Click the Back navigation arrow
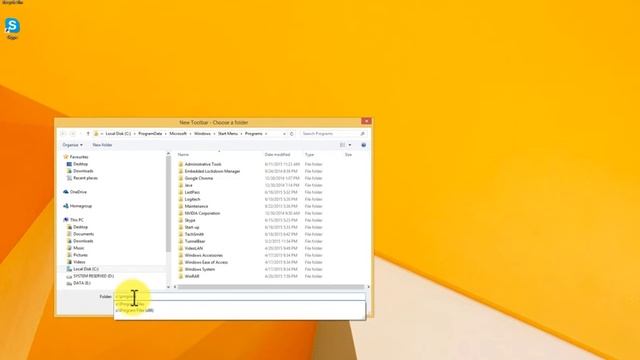The image size is (640, 360). click(x=63, y=133)
